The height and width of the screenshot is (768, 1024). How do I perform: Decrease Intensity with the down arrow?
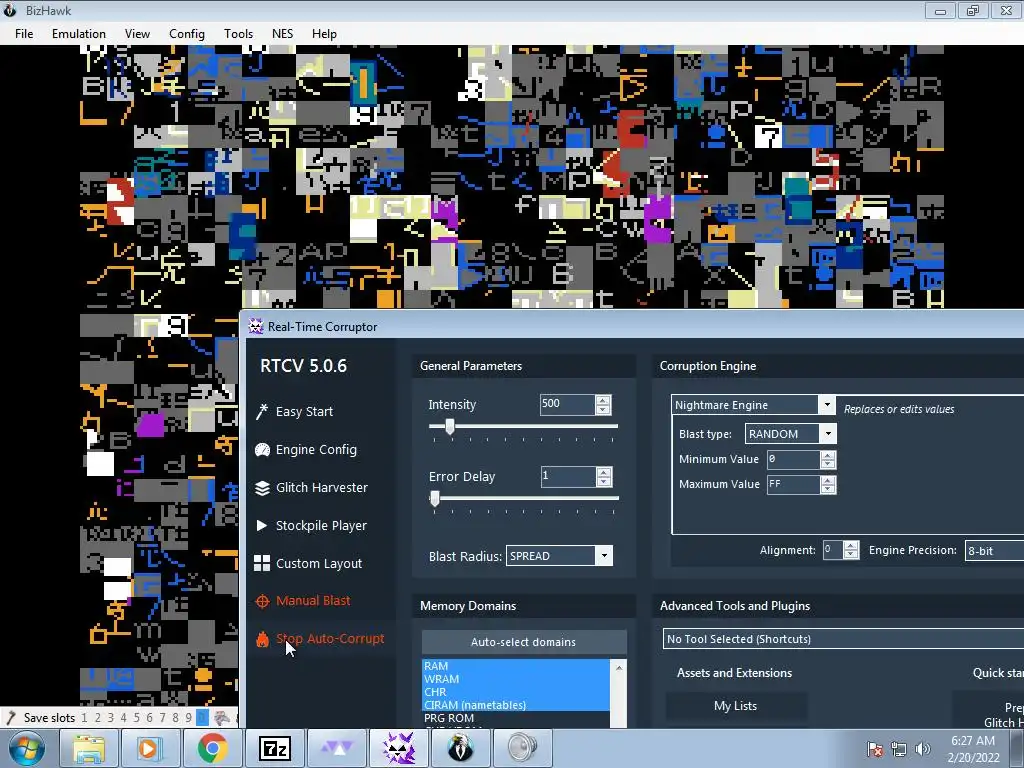coord(603,409)
